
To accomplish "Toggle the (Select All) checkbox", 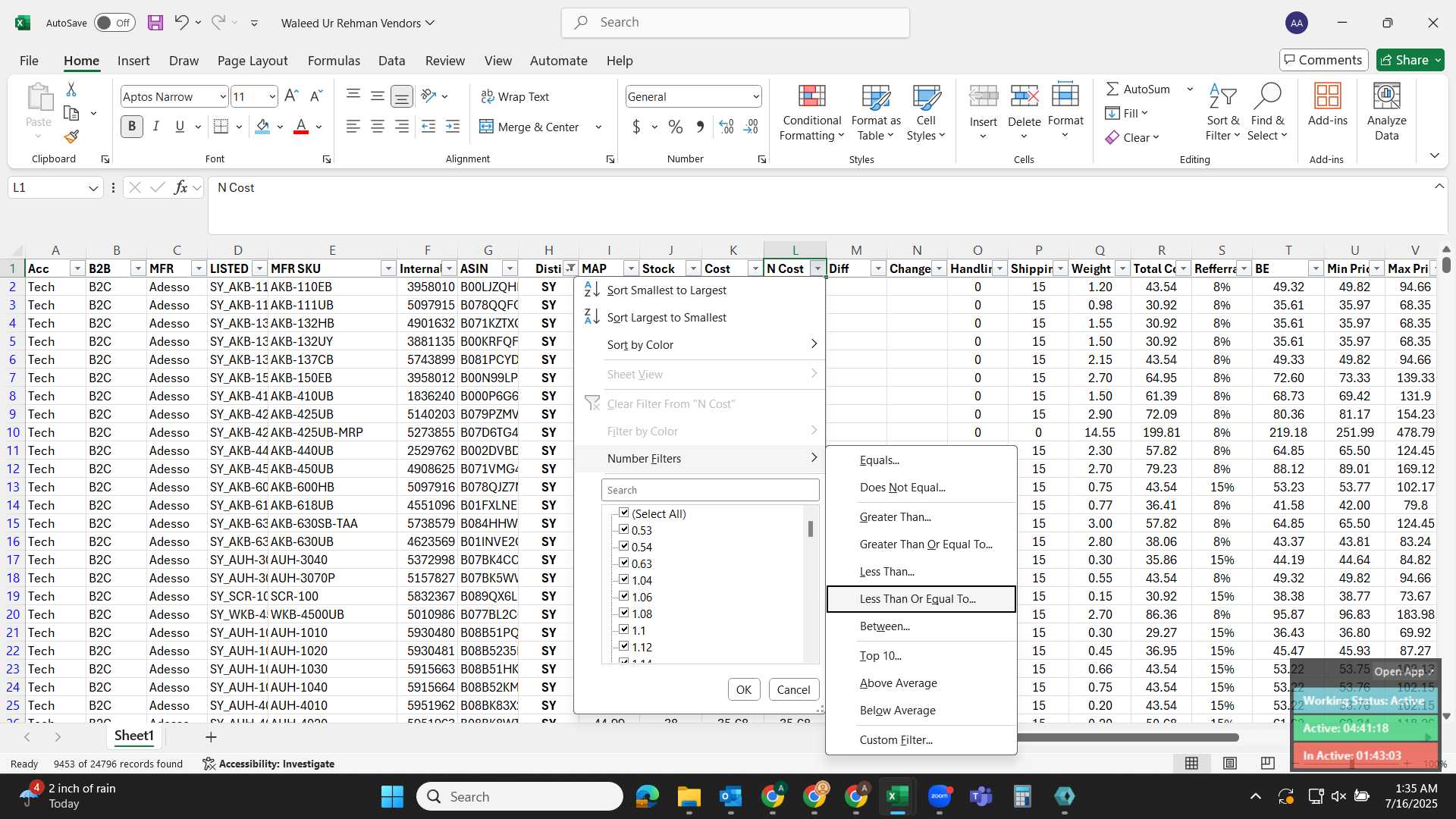I will (x=624, y=513).
